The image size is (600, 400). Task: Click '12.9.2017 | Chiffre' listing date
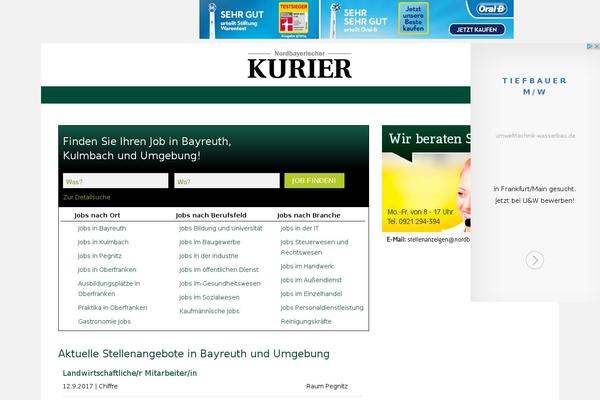pyautogui.click(x=90, y=386)
